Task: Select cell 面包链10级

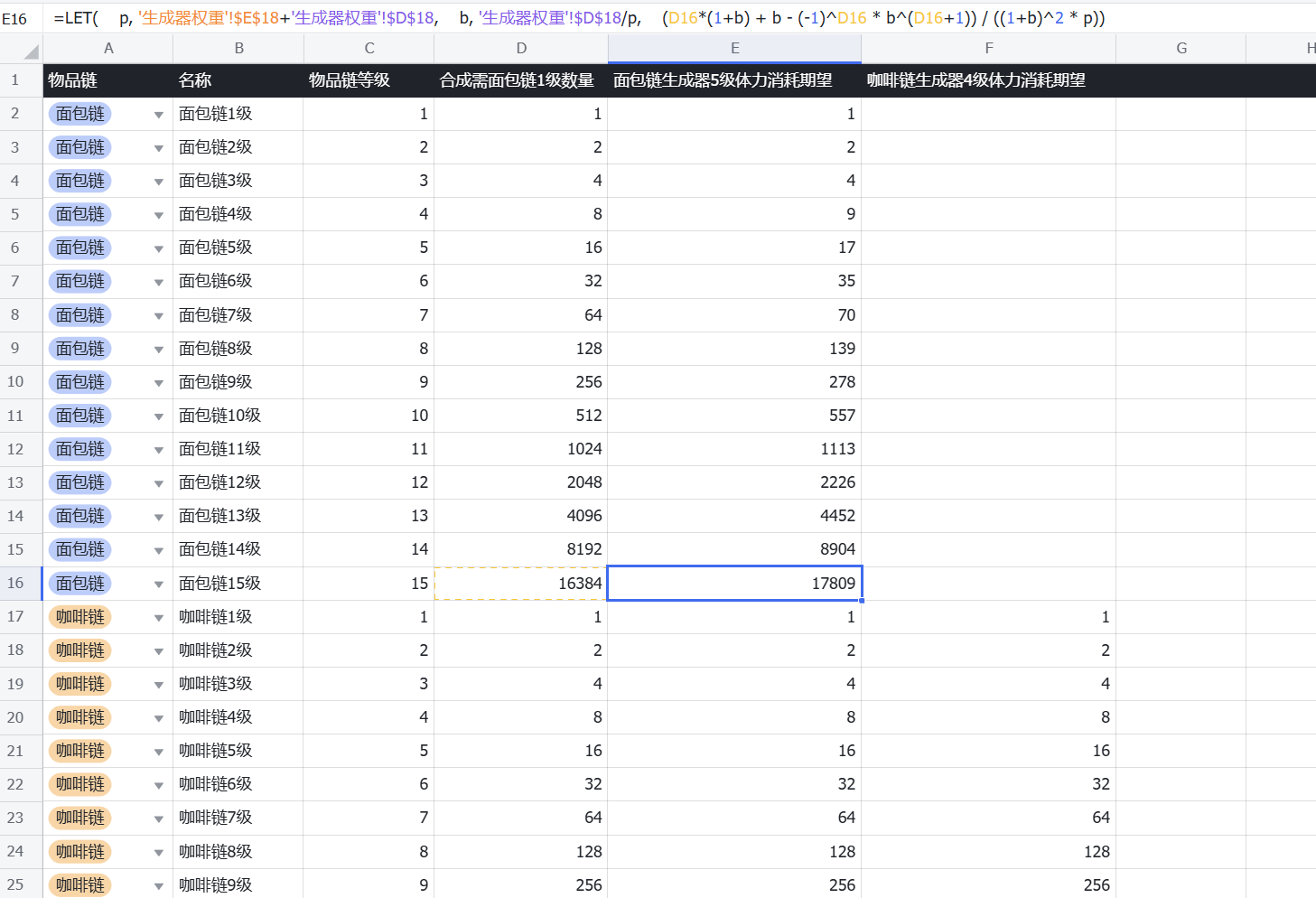Action: tap(238, 416)
